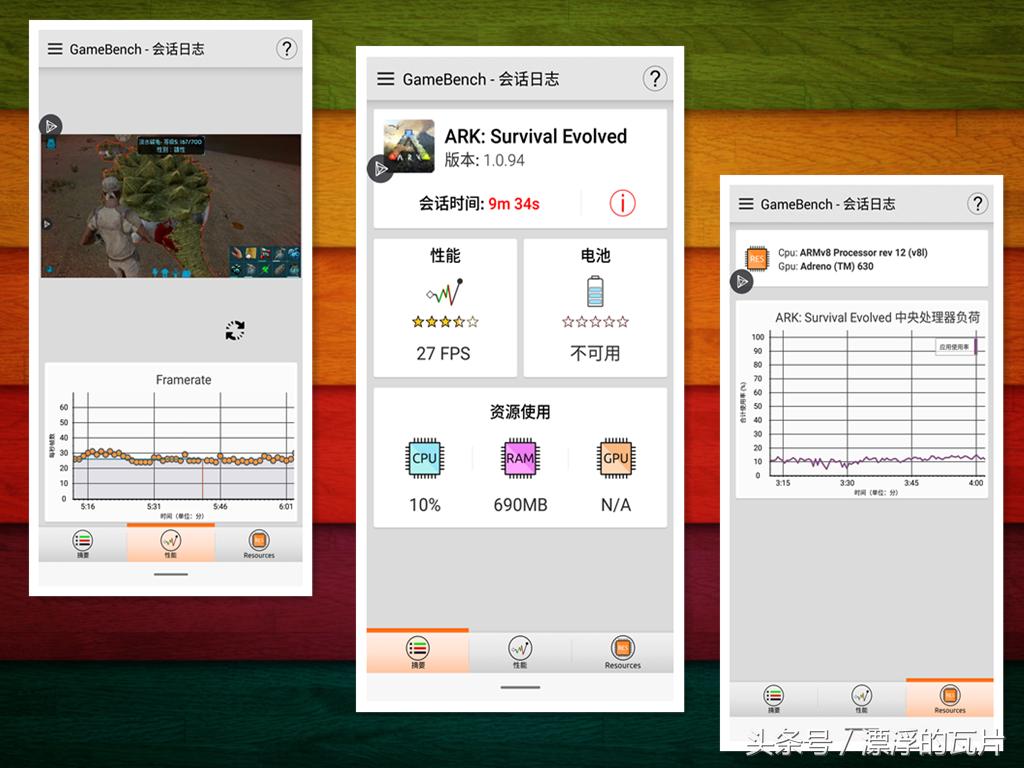Click the four-star performance rating stars
The width and height of the screenshot is (1024, 768).
(x=445, y=322)
